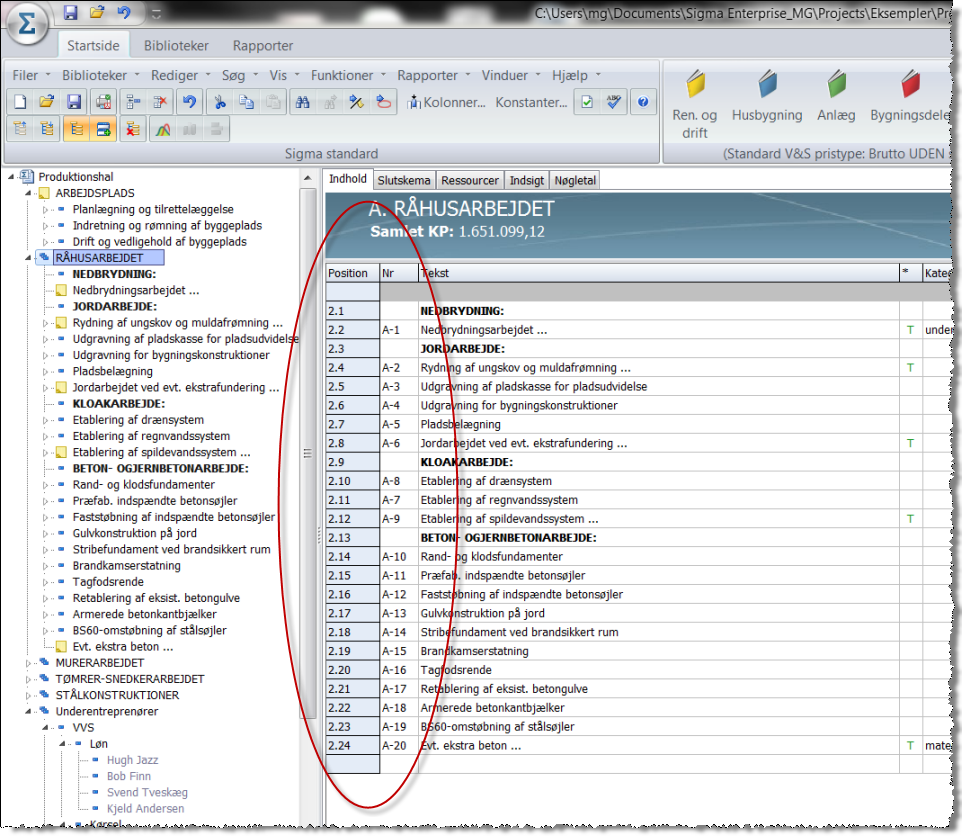Viewport: 962px width, 836px height.
Task: Open the Slutskema tab
Action: pos(404,180)
